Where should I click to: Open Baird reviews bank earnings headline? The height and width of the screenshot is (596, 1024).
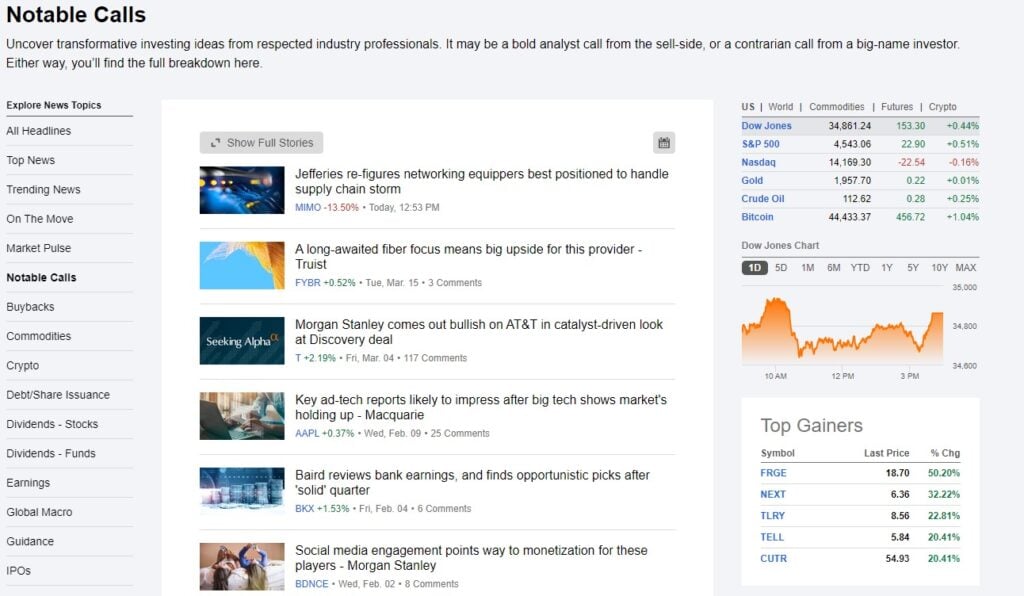tap(472, 482)
